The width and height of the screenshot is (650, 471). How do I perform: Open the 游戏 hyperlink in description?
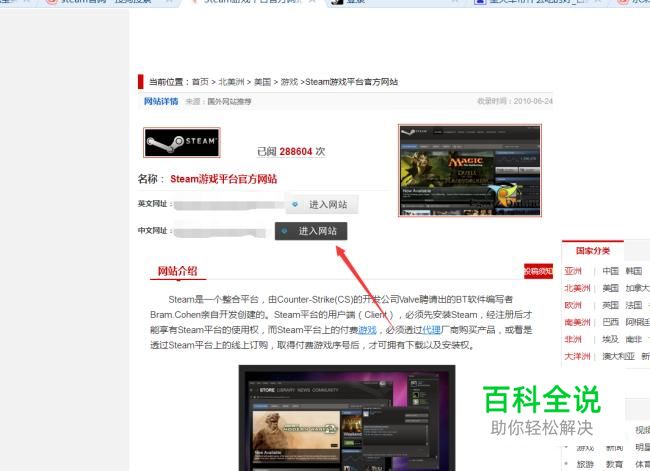coord(367,330)
